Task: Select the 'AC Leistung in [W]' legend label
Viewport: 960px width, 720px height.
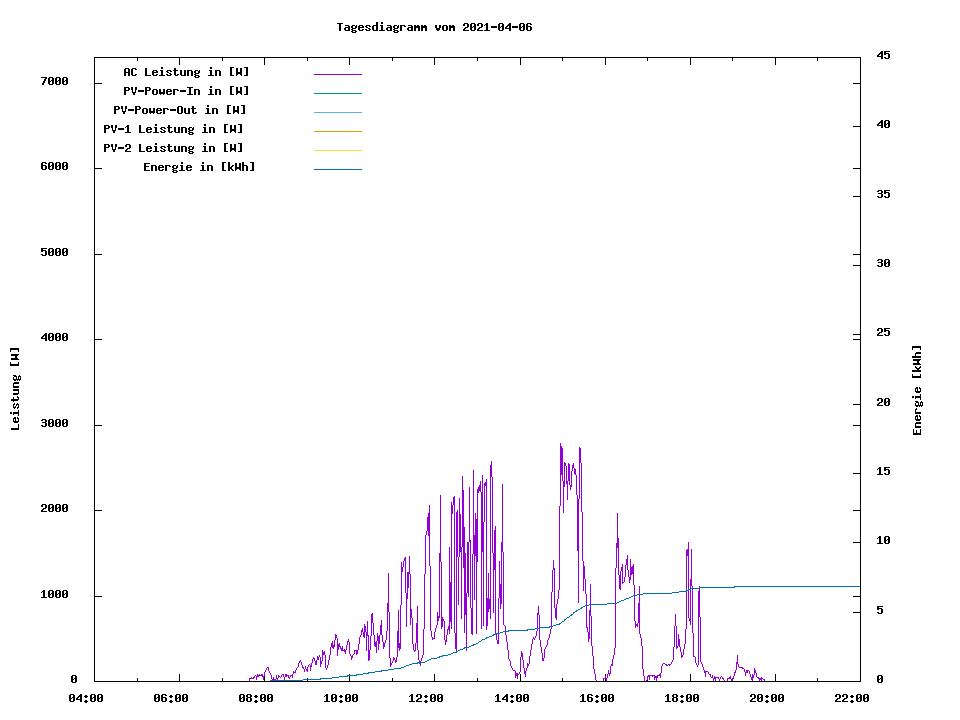Action: [x=186, y=72]
